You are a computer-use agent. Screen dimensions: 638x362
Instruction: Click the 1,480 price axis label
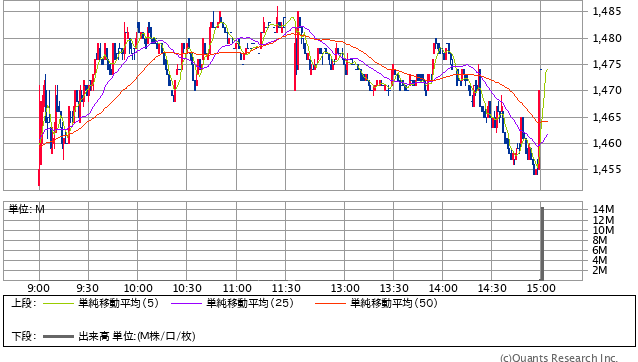607,38
